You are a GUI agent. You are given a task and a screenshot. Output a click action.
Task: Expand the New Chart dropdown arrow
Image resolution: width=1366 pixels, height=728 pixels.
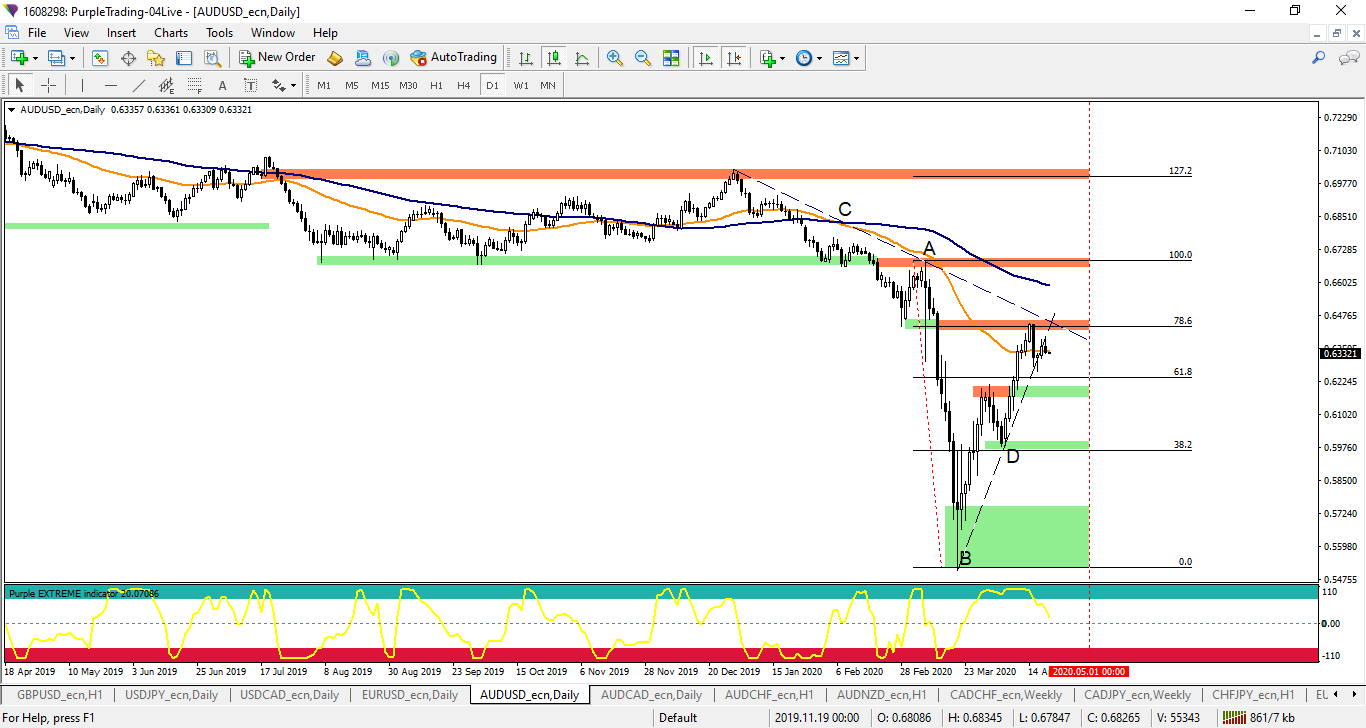pyautogui.click(x=35, y=58)
